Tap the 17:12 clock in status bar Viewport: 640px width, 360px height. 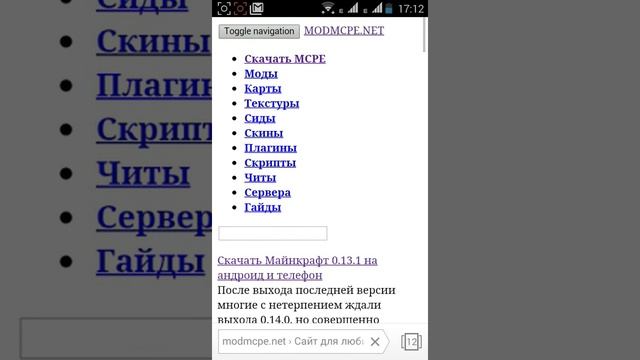pyautogui.click(x=411, y=9)
